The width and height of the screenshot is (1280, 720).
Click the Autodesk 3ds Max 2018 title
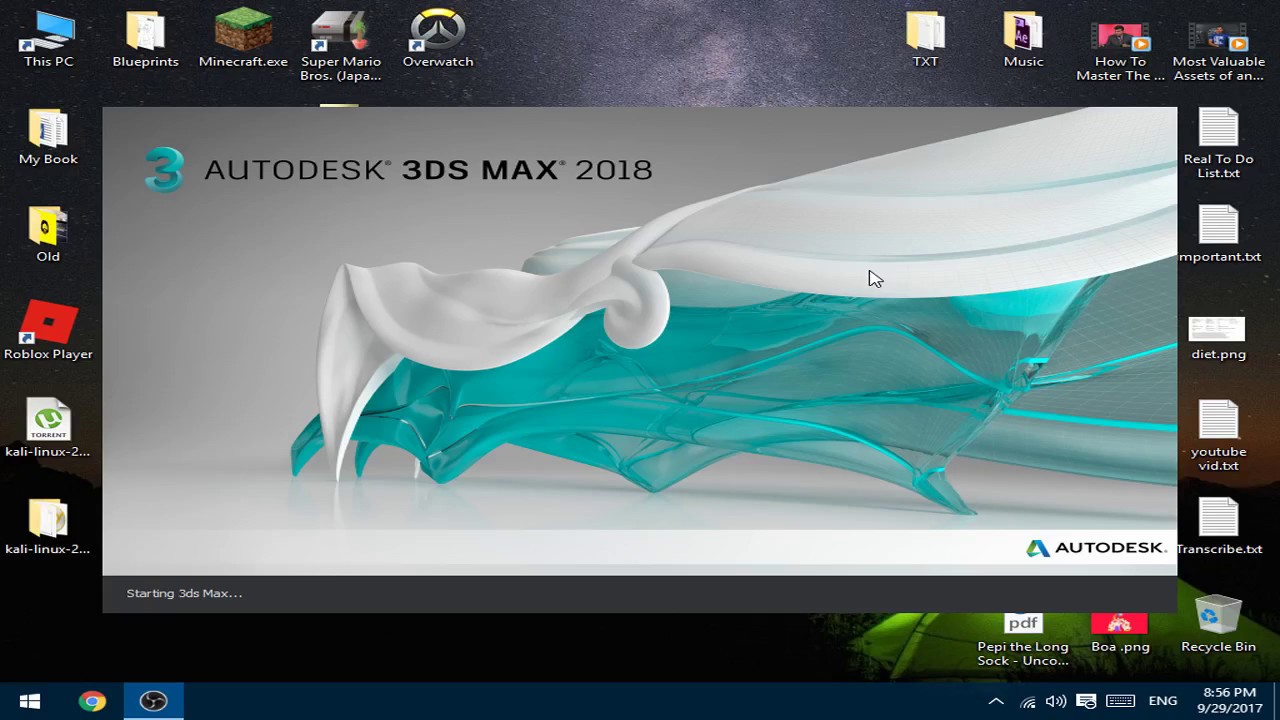click(x=428, y=169)
